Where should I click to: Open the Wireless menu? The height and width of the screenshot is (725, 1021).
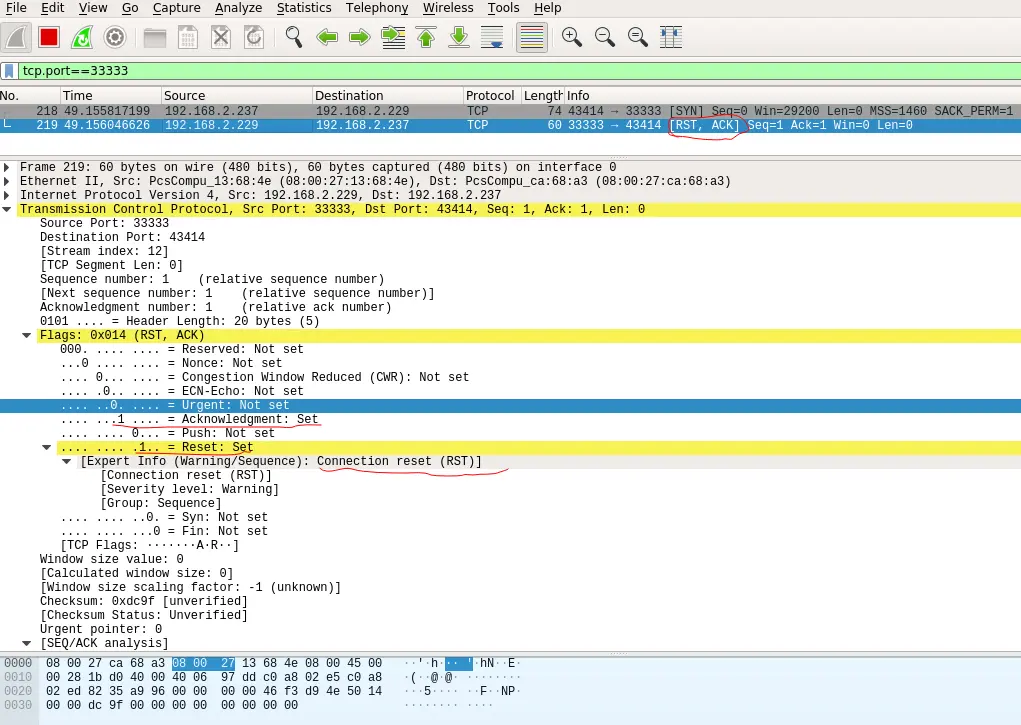[448, 8]
